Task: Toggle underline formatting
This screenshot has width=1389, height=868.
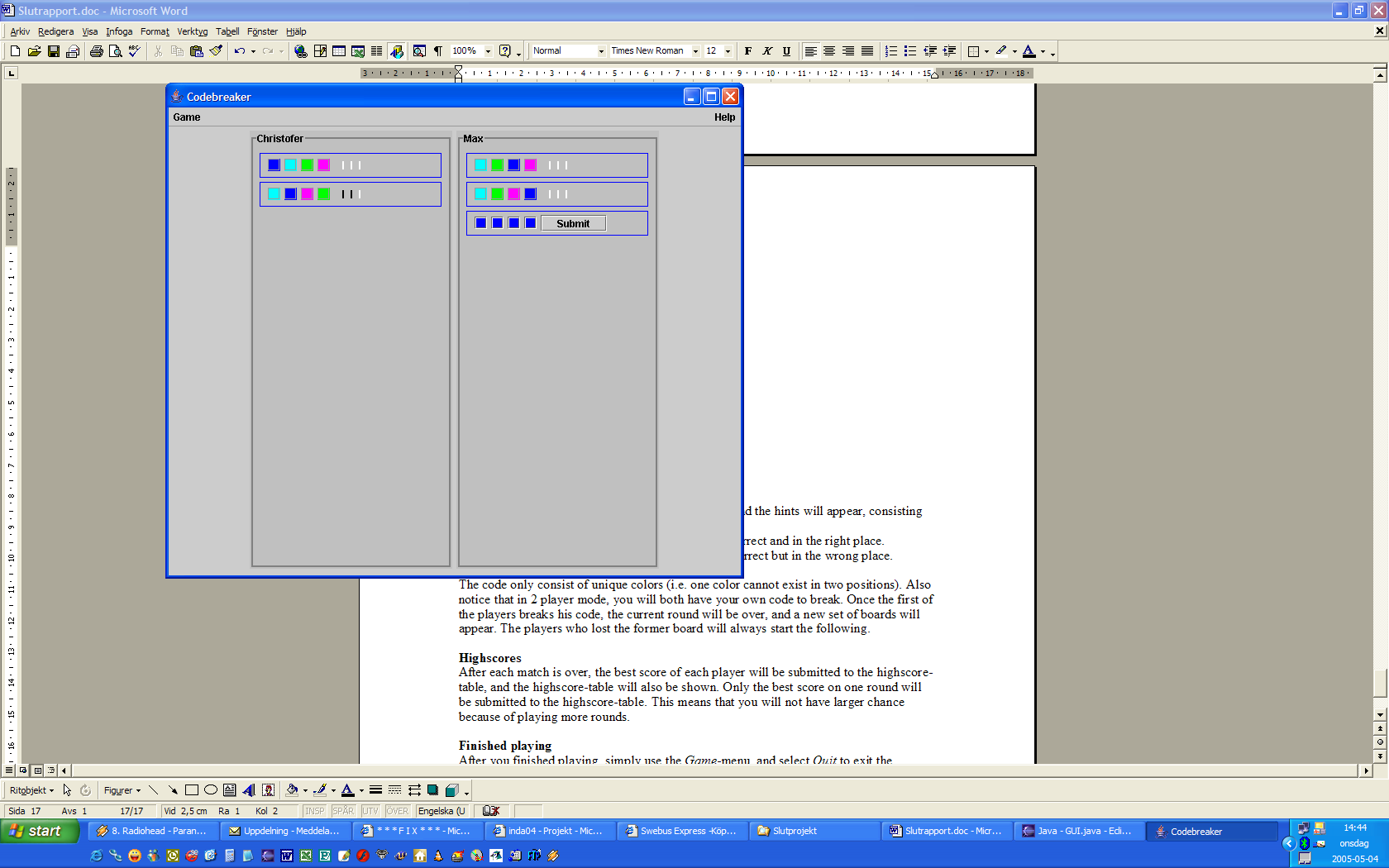Action: click(786, 51)
